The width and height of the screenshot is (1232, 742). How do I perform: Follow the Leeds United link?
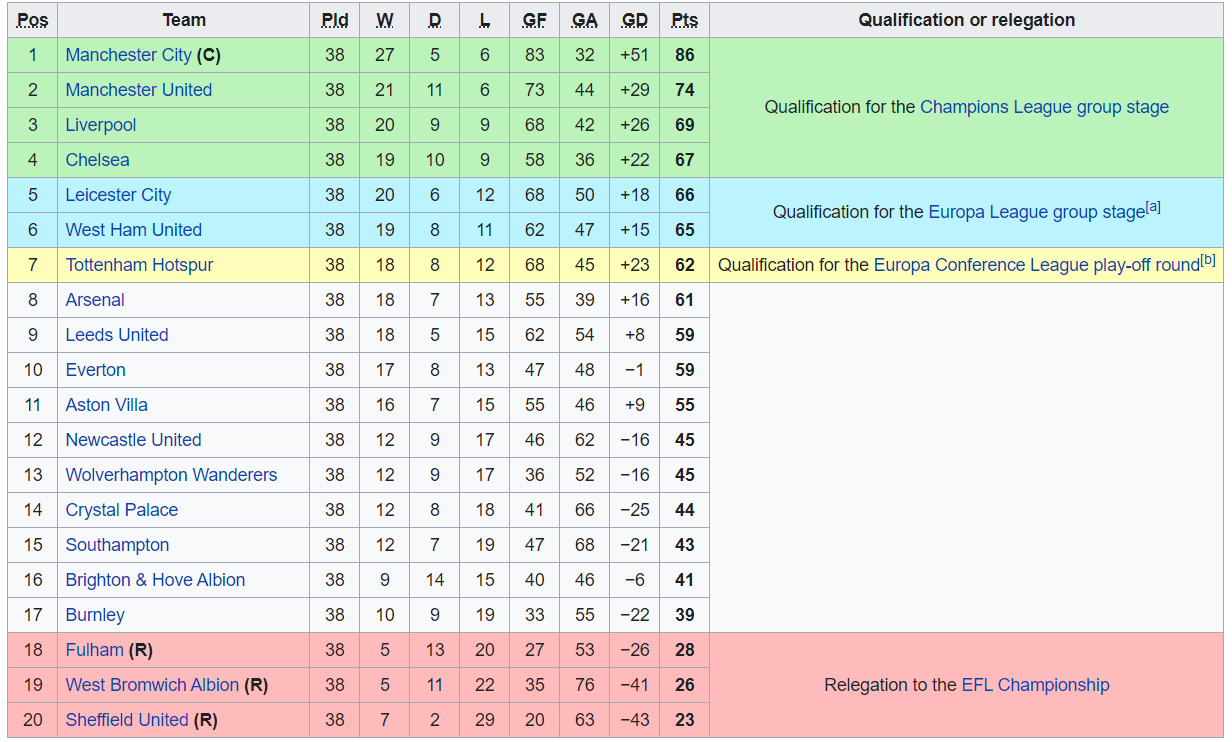(116, 335)
